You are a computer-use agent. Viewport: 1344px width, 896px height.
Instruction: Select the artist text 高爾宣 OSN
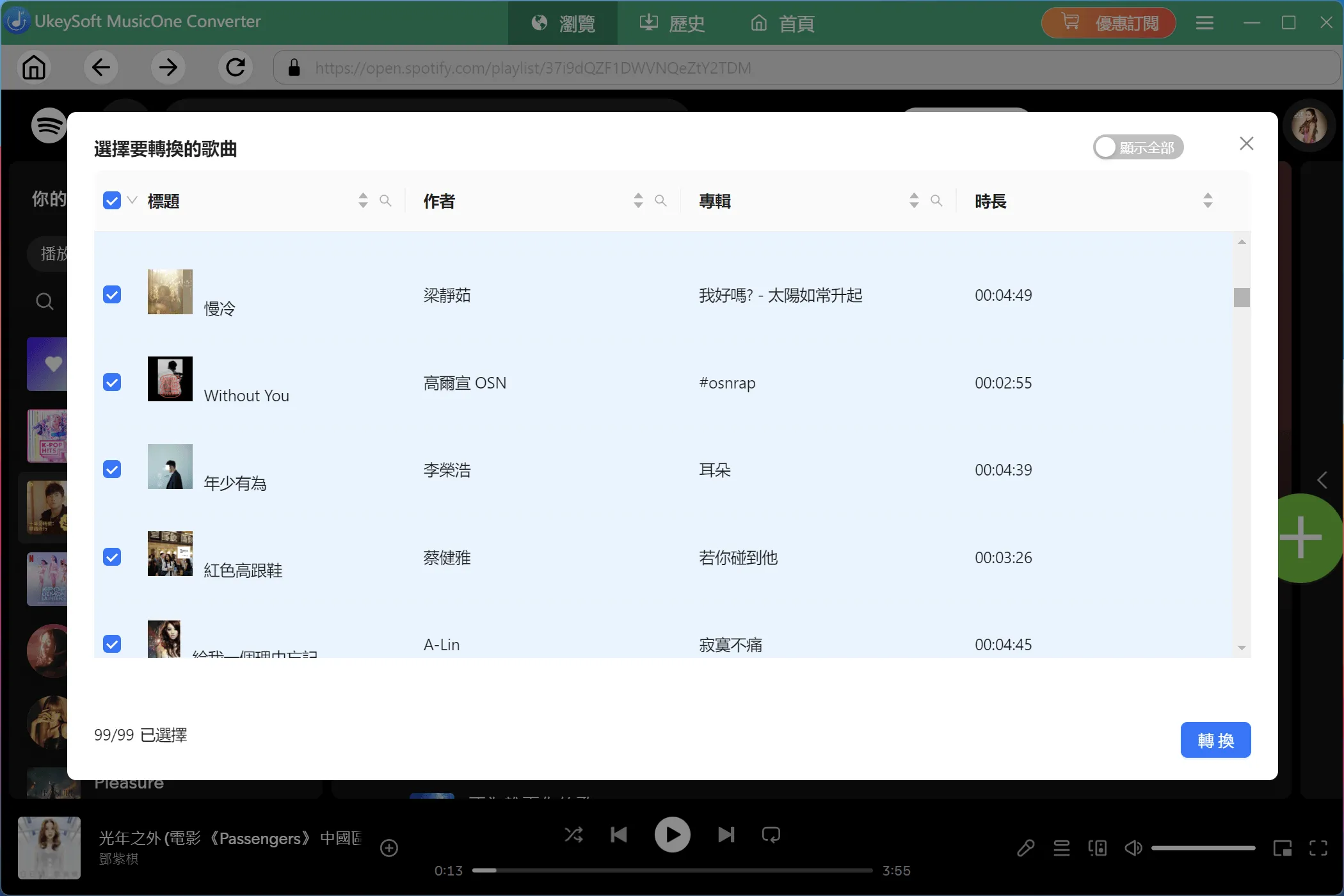click(x=465, y=383)
